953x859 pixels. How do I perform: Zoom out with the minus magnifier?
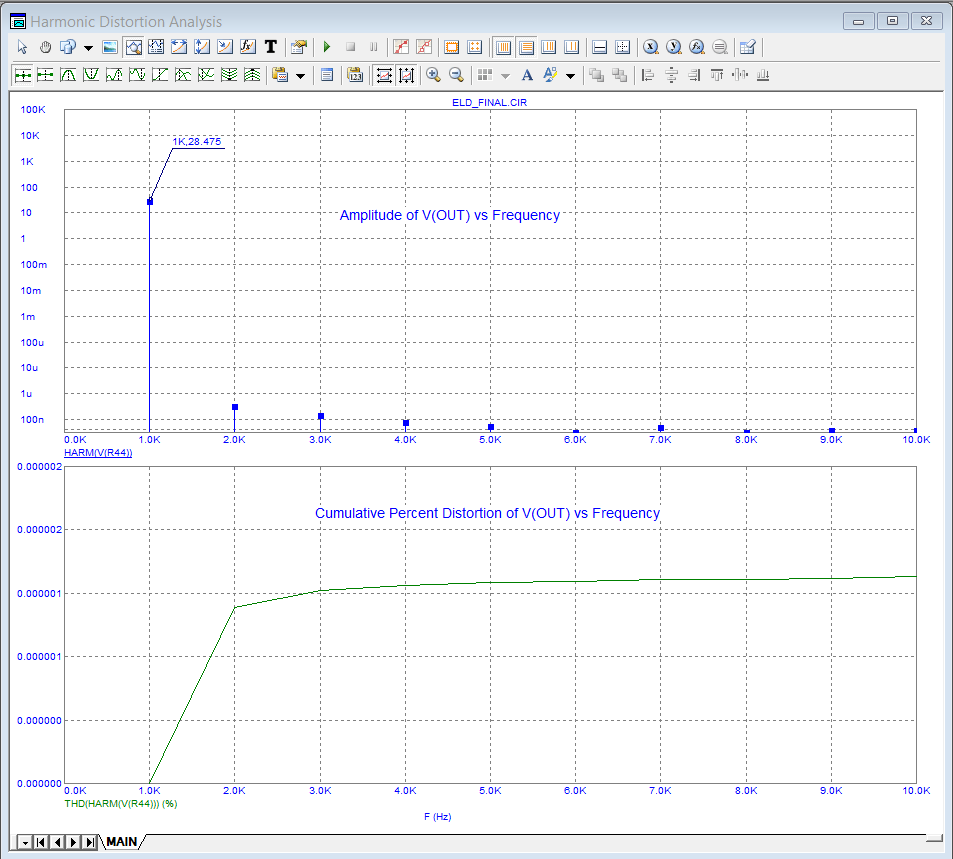click(456, 75)
